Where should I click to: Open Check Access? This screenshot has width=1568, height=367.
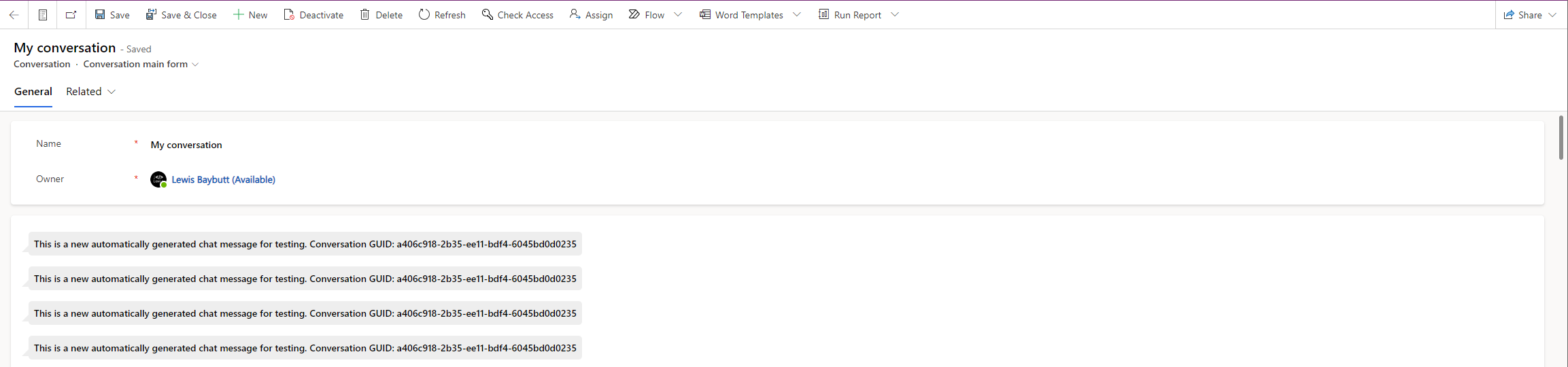pos(518,14)
